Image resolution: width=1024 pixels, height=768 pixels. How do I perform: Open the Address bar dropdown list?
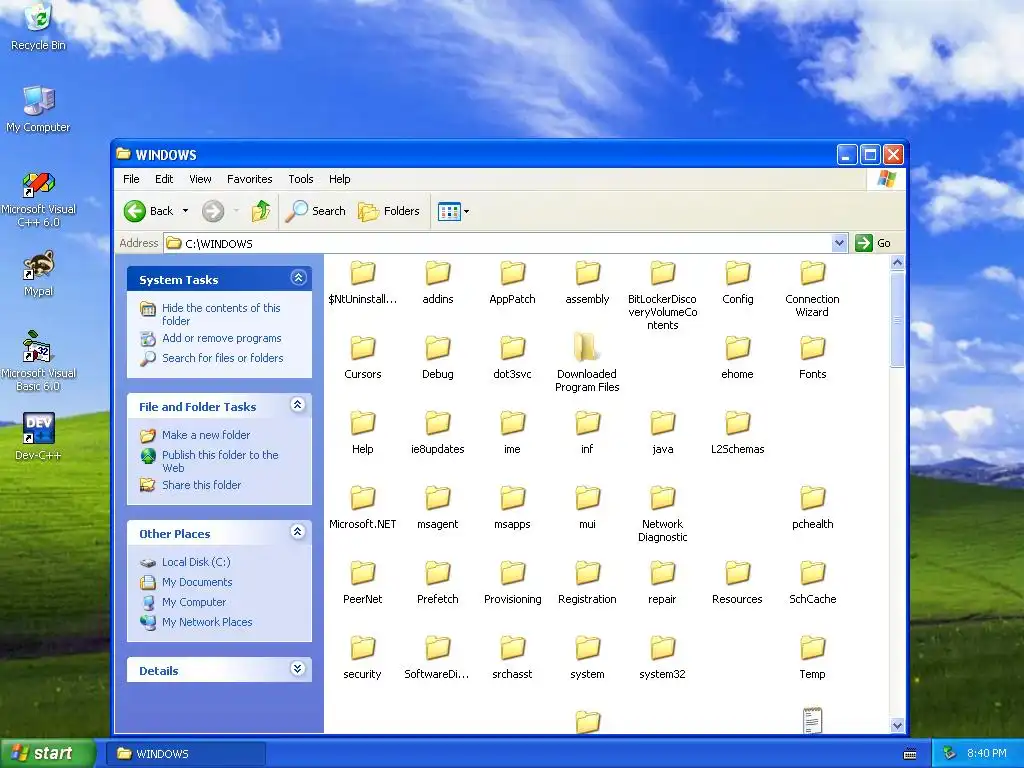840,244
